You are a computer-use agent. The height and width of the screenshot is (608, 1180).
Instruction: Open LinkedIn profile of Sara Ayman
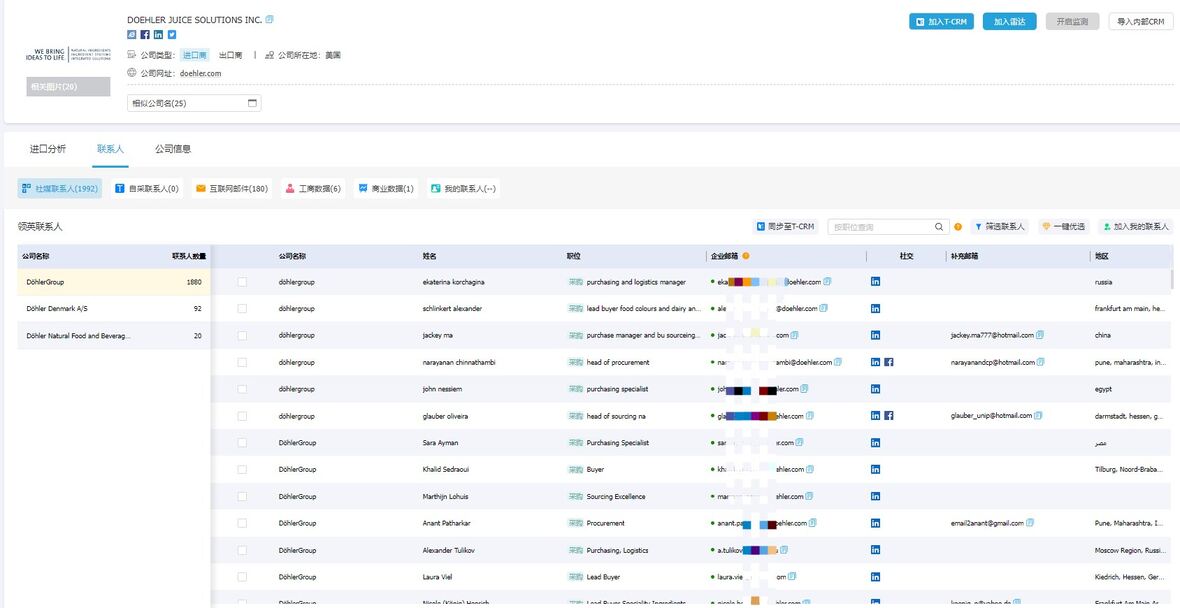[x=875, y=442]
